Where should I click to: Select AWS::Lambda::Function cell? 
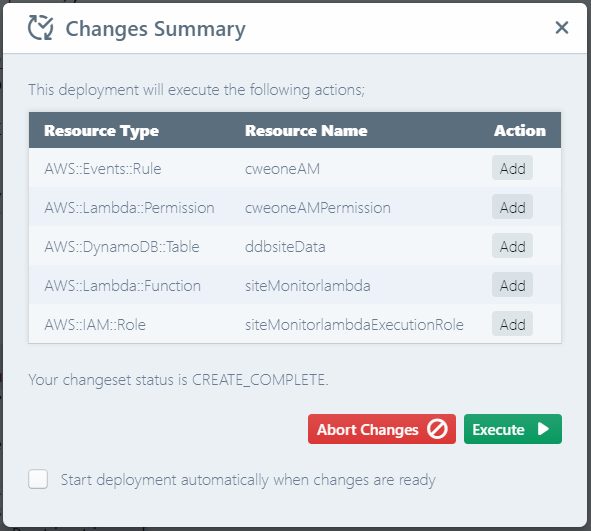(x=122, y=286)
